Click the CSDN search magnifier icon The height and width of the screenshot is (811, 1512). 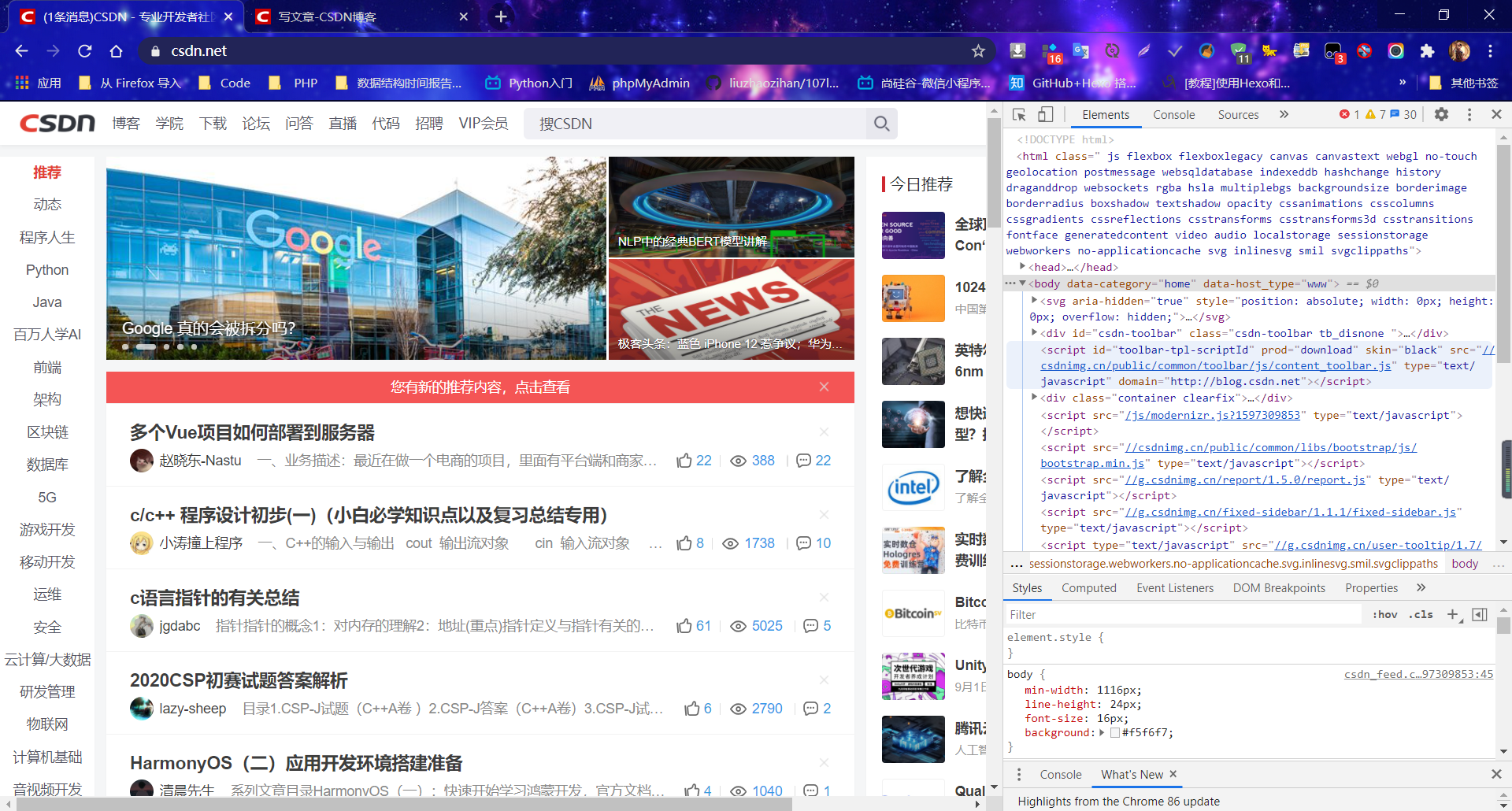pos(882,124)
